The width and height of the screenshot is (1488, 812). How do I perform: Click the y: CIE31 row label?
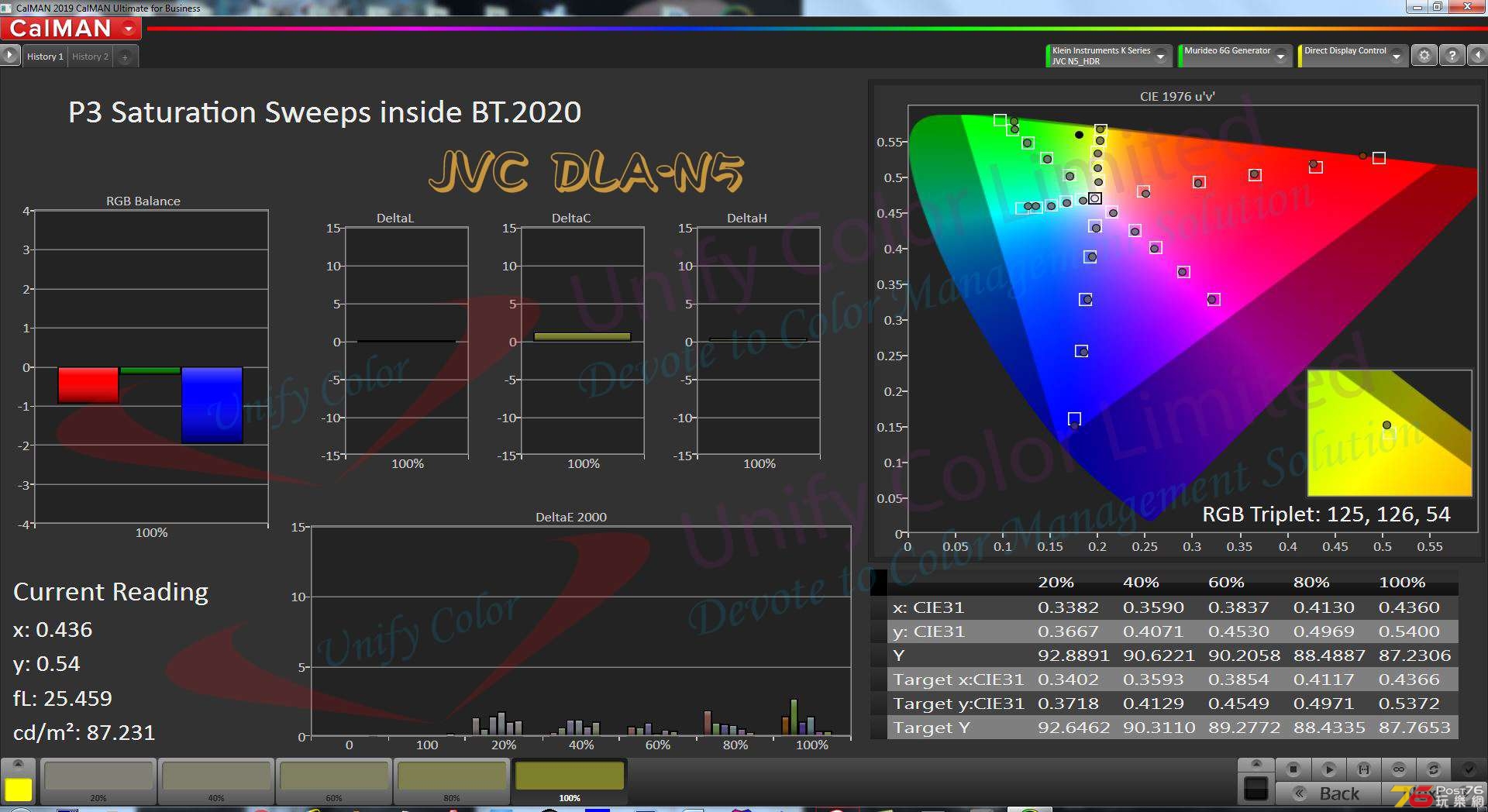pos(928,631)
